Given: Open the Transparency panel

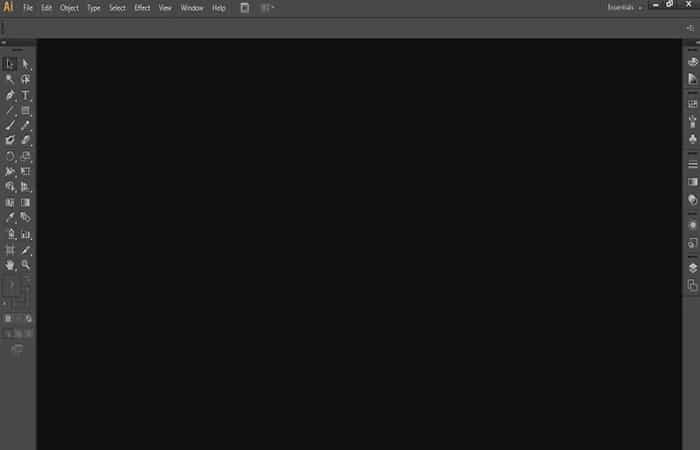Looking at the screenshot, I should pos(692,200).
